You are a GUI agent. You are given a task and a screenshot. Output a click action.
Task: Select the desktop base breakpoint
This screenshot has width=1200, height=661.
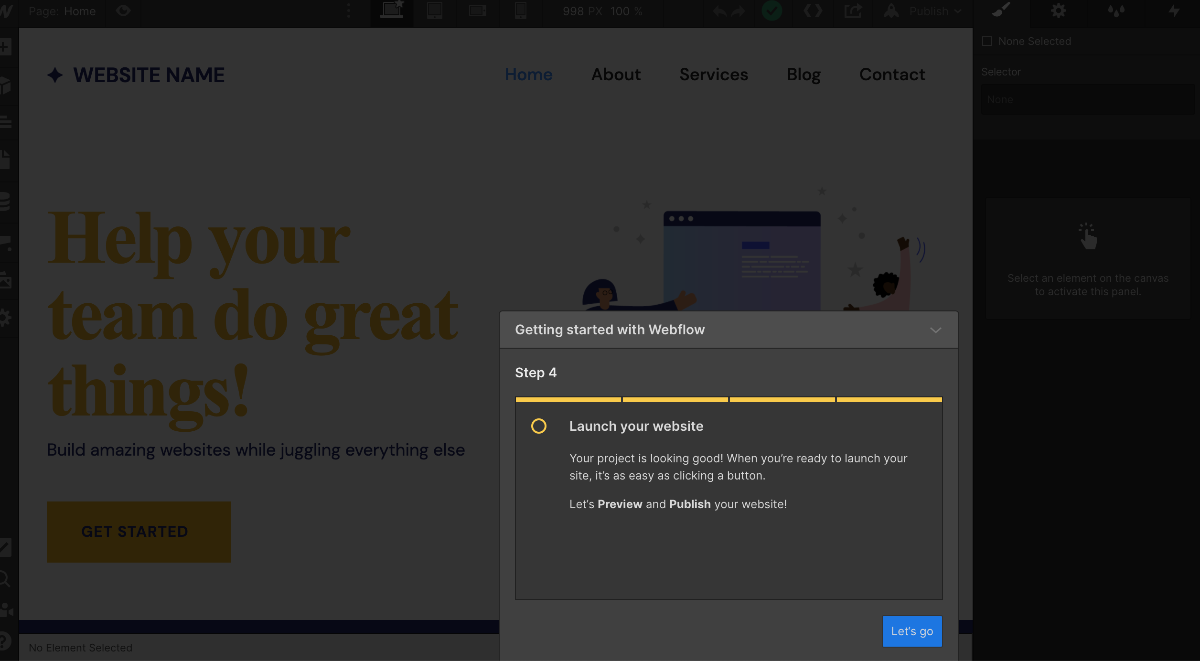pos(392,11)
